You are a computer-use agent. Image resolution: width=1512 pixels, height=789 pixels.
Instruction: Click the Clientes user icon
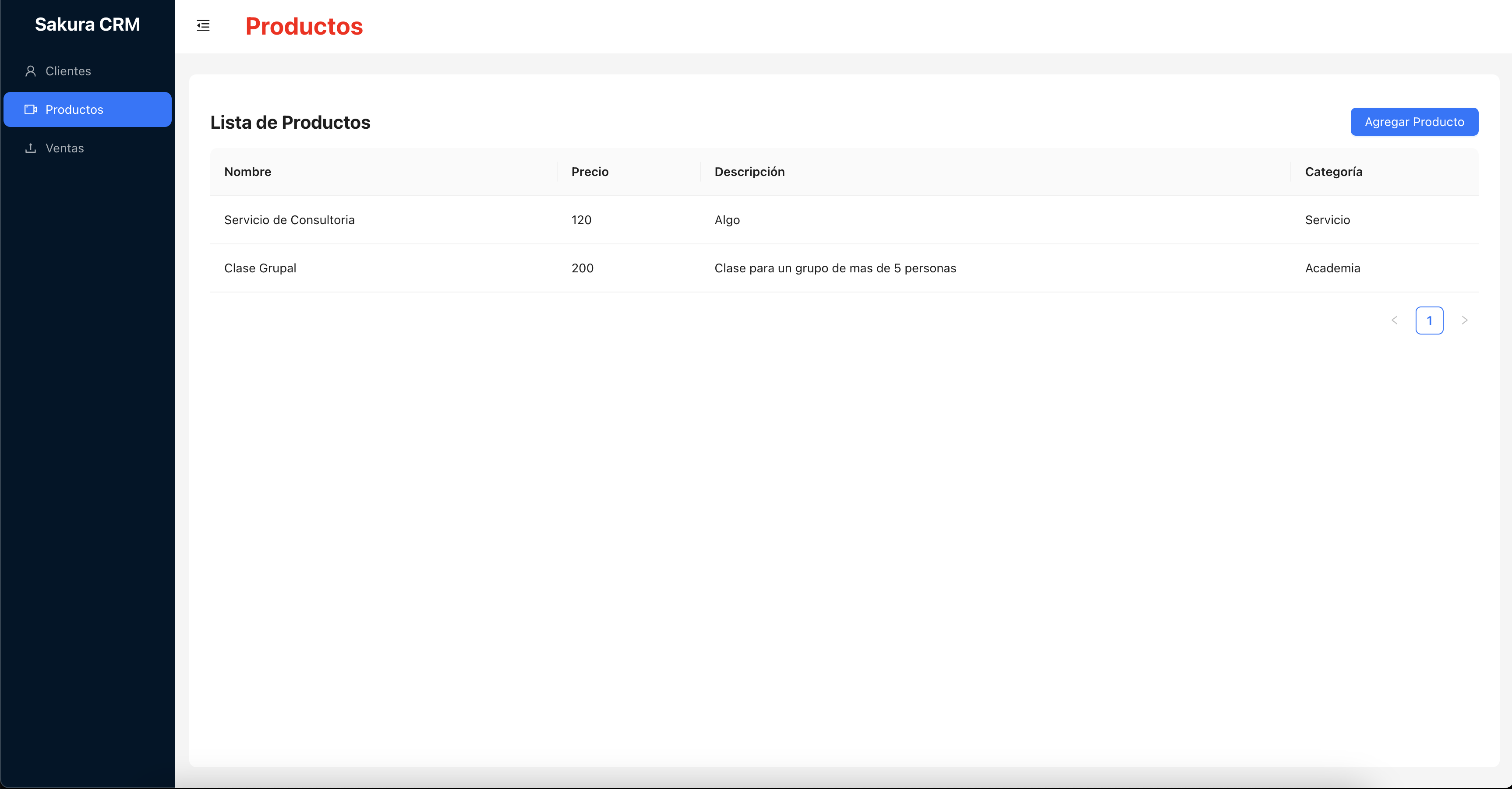point(31,71)
